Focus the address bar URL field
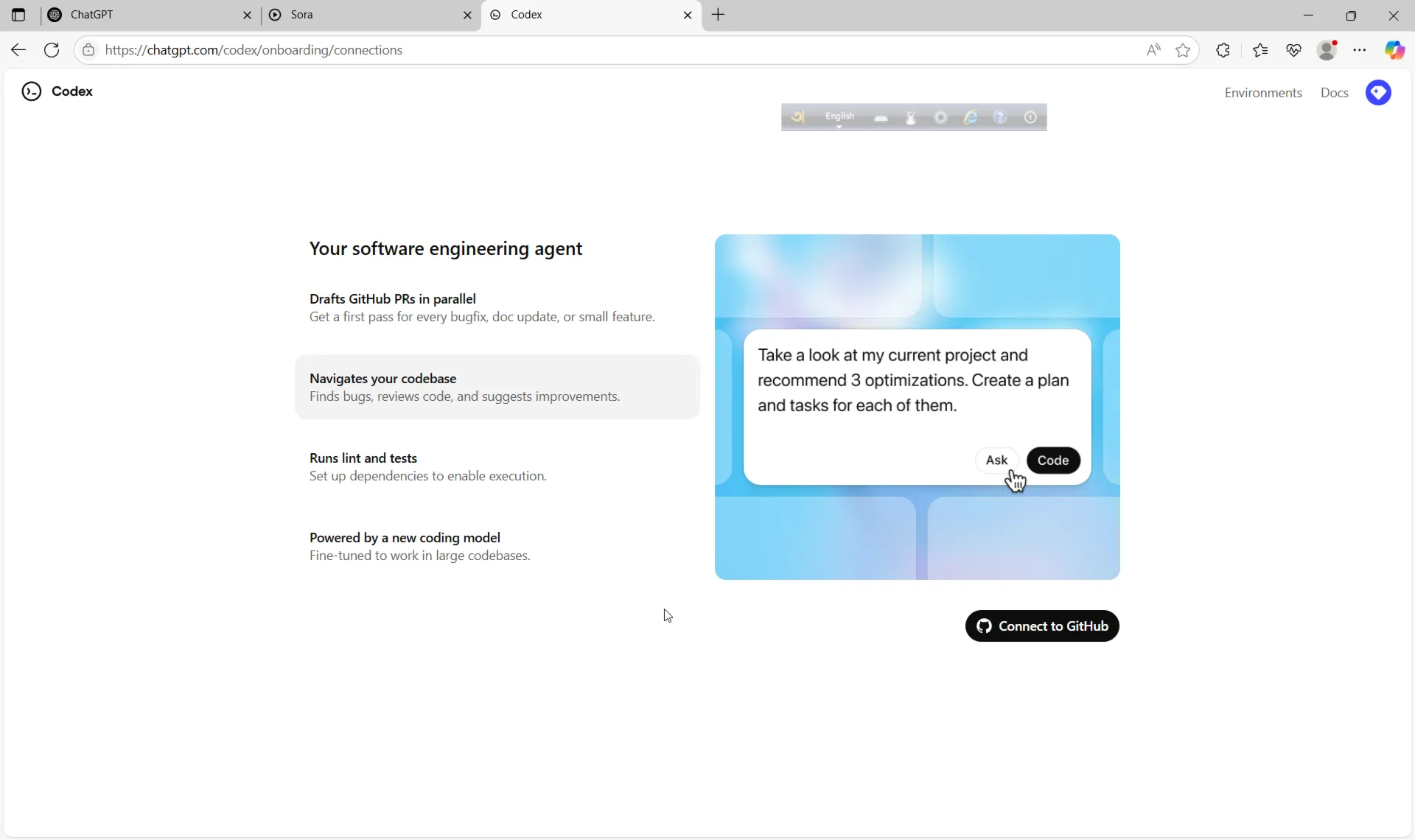Viewport: 1415px width, 840px height. tap(619, 50)
